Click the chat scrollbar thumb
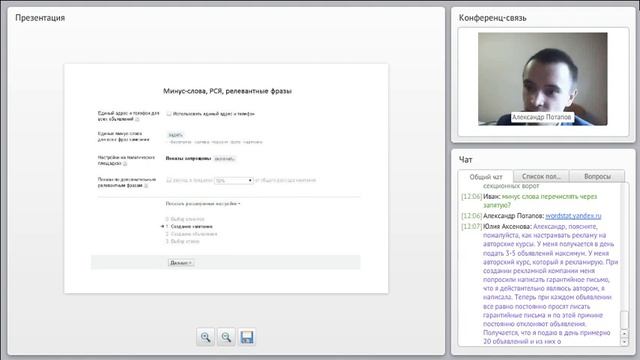The height and width of the screenshot is (360, 640). click(624, 320)
